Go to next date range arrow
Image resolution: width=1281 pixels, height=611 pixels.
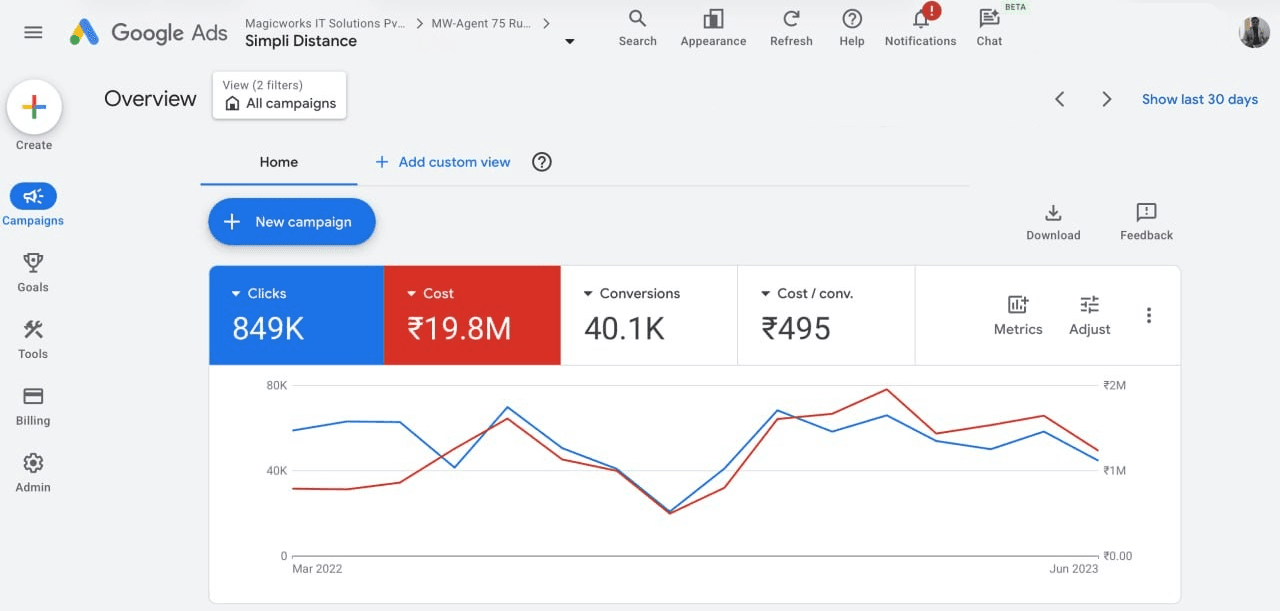click(1106, 99)
